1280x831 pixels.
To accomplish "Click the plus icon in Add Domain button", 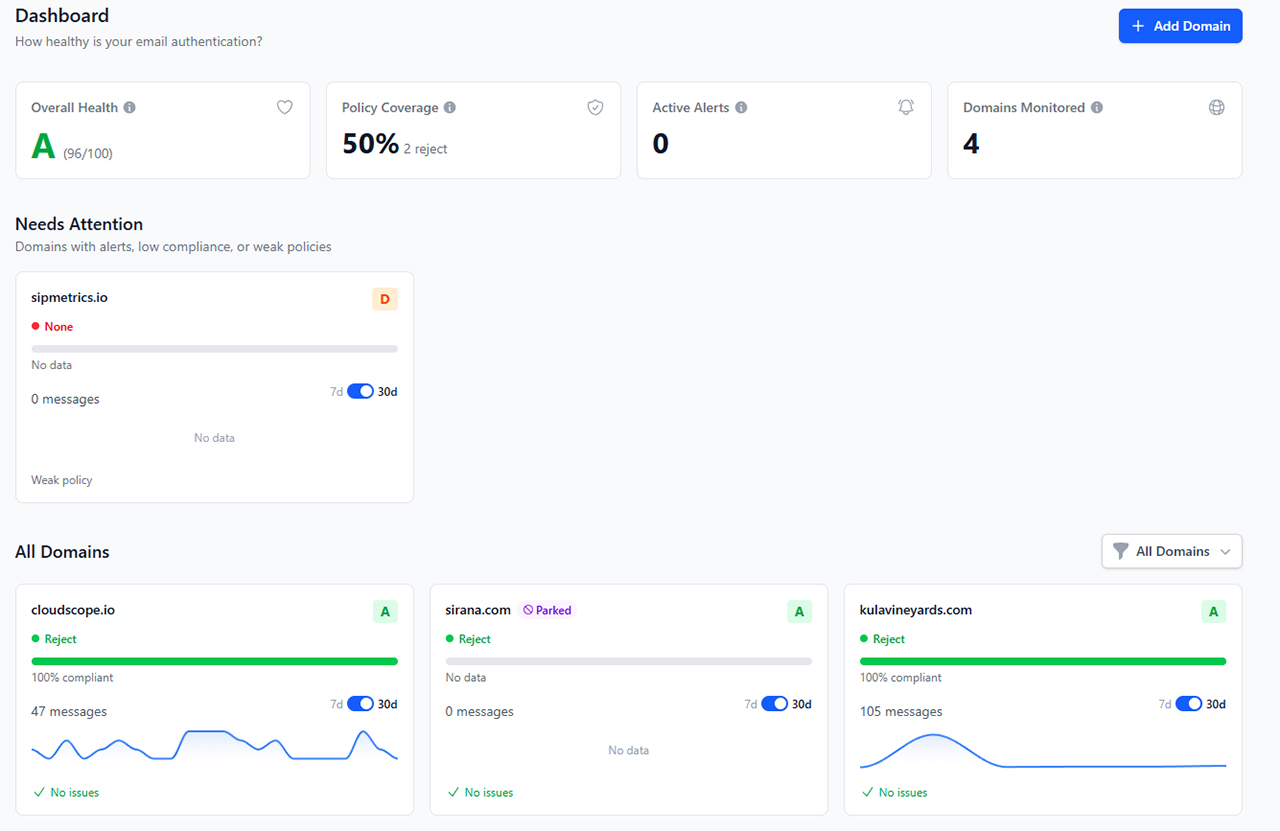I will coord(1138,26).
